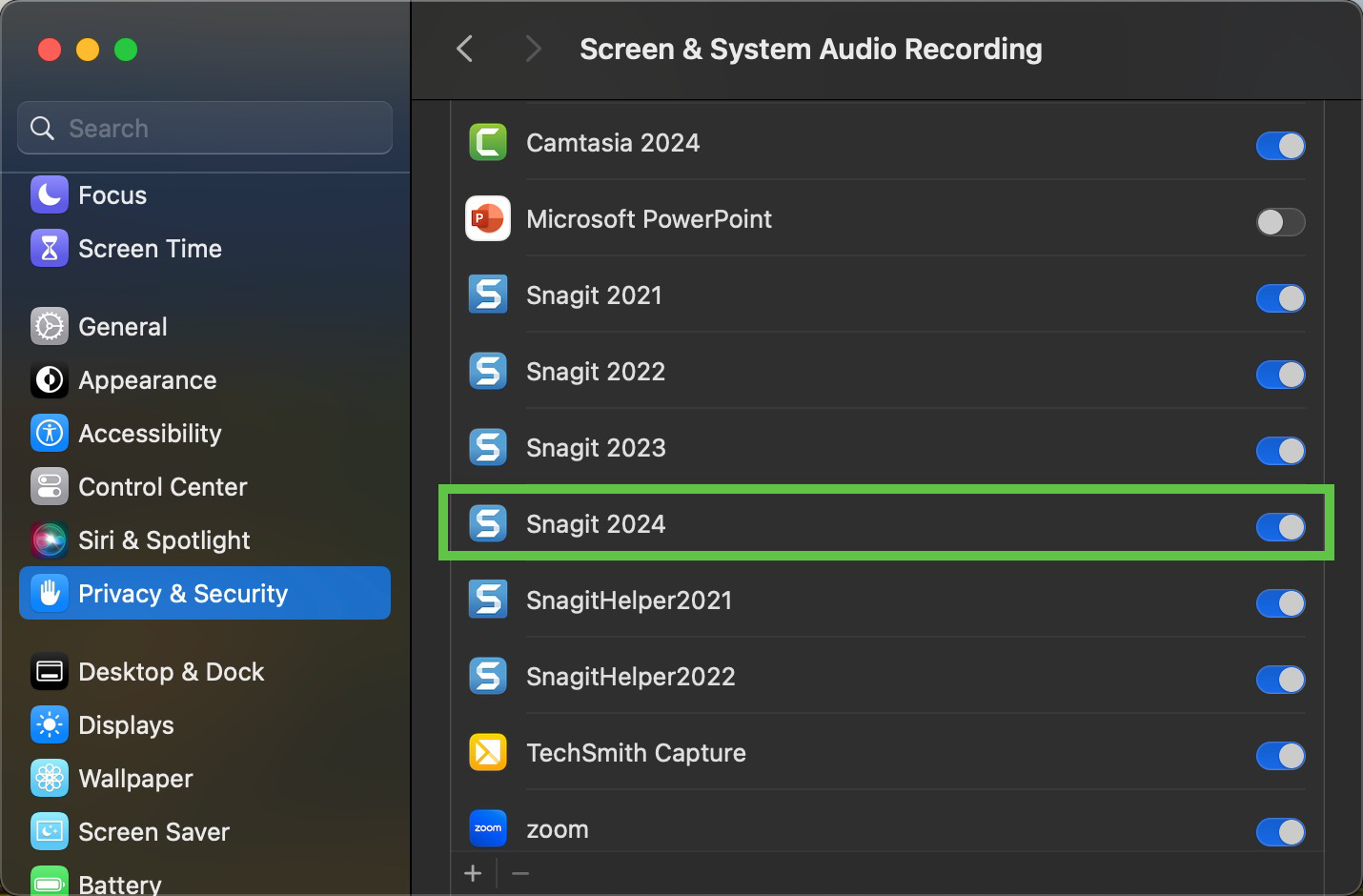1363x896 pixels.
Task: Click the Accessibility sidebar icon
Action: tap(50, 434)
